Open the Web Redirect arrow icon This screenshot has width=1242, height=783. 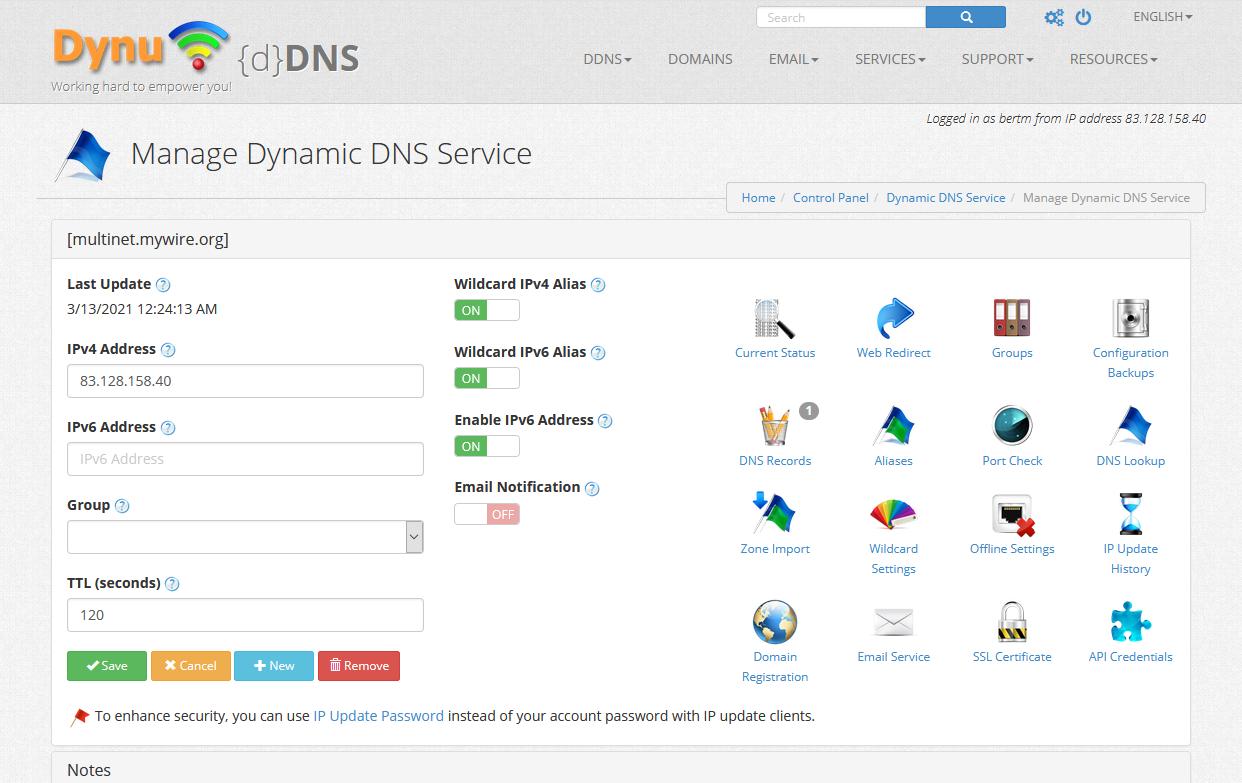click(893, 319)
